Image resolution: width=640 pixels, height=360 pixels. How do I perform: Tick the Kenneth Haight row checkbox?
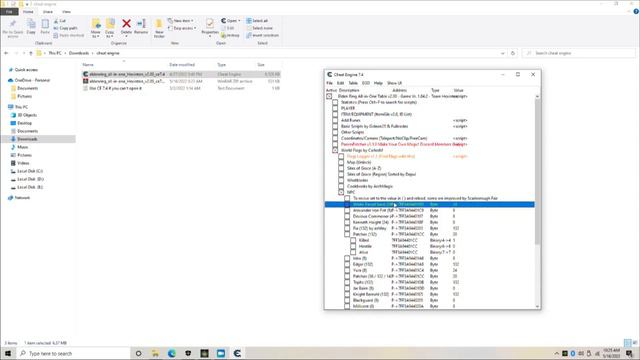pos(347,222)
